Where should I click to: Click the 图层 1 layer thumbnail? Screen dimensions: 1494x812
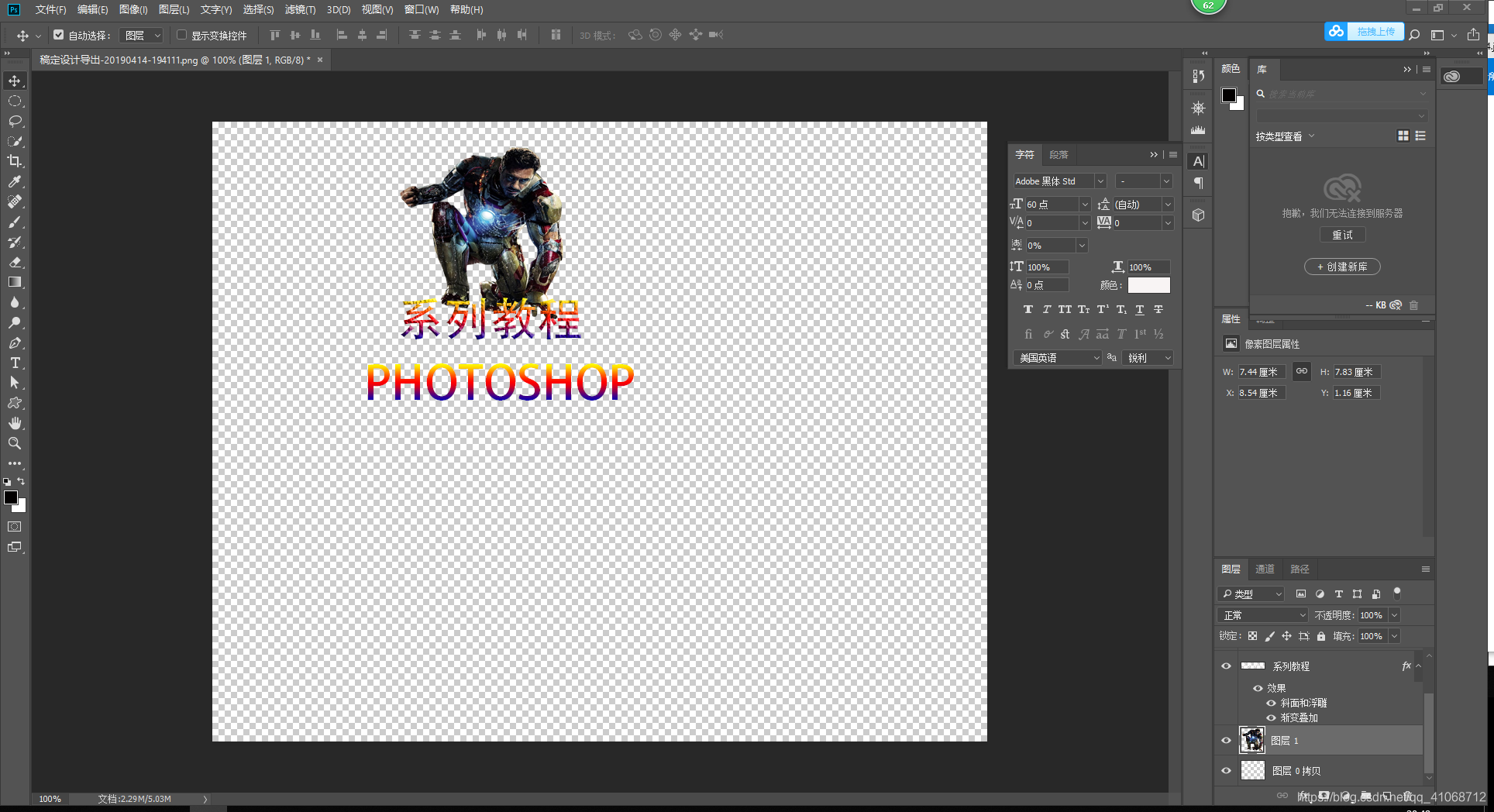pyautogui.click(x=1252, y=741)
